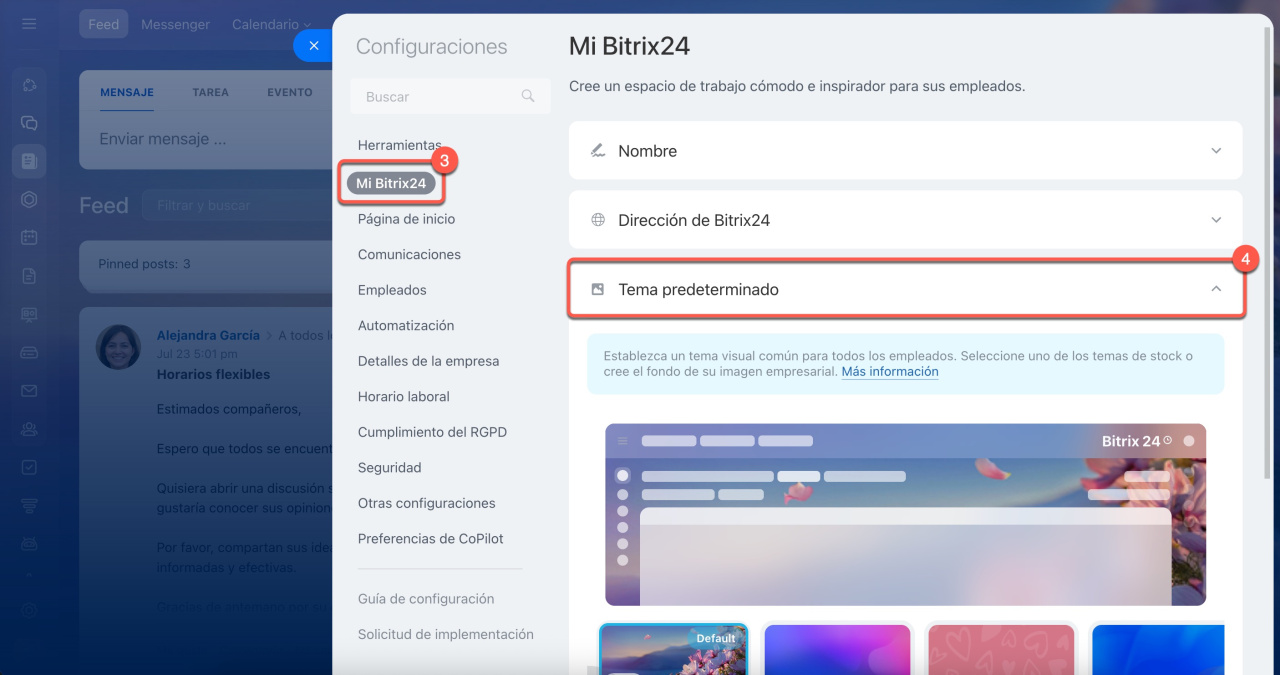Image resolution: width=1280 pixels, height=675 pixels.
Task: Open the chat bubbles icon in sidebar
Action: click(x=29, y=123)
